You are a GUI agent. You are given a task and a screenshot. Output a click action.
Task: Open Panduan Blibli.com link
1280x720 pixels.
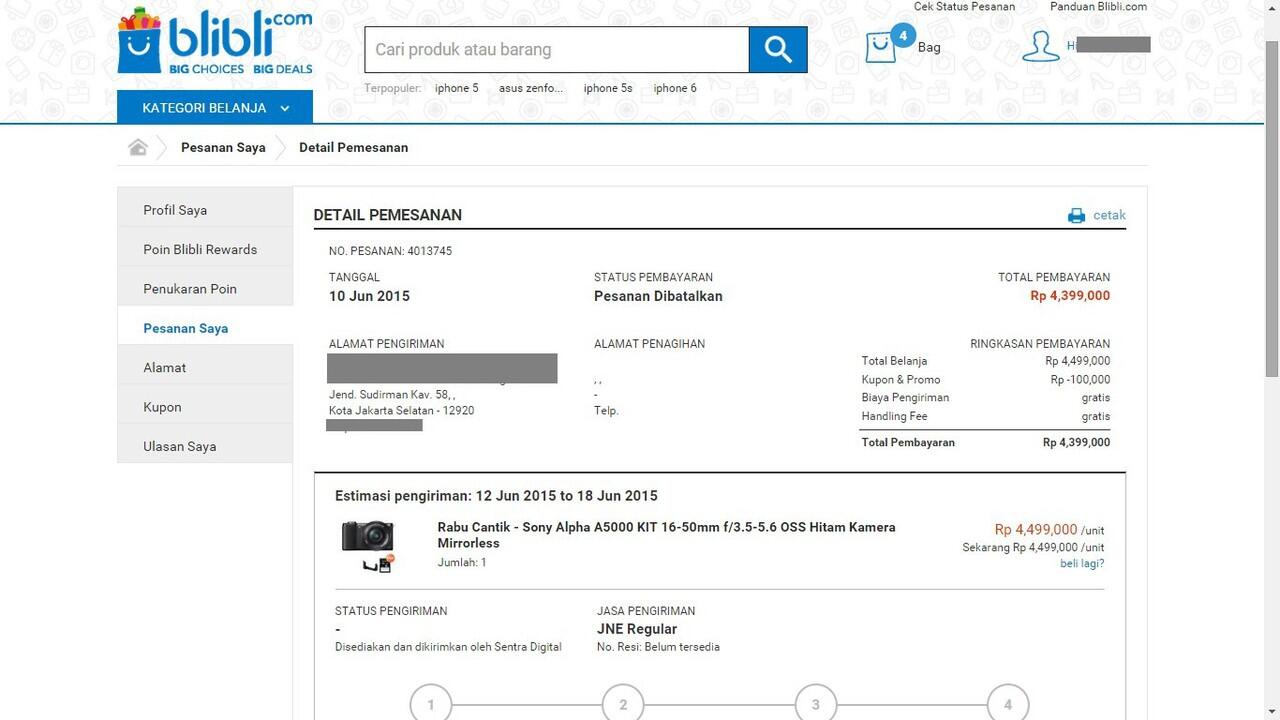pyautogui.click(x=1098, y=7)
